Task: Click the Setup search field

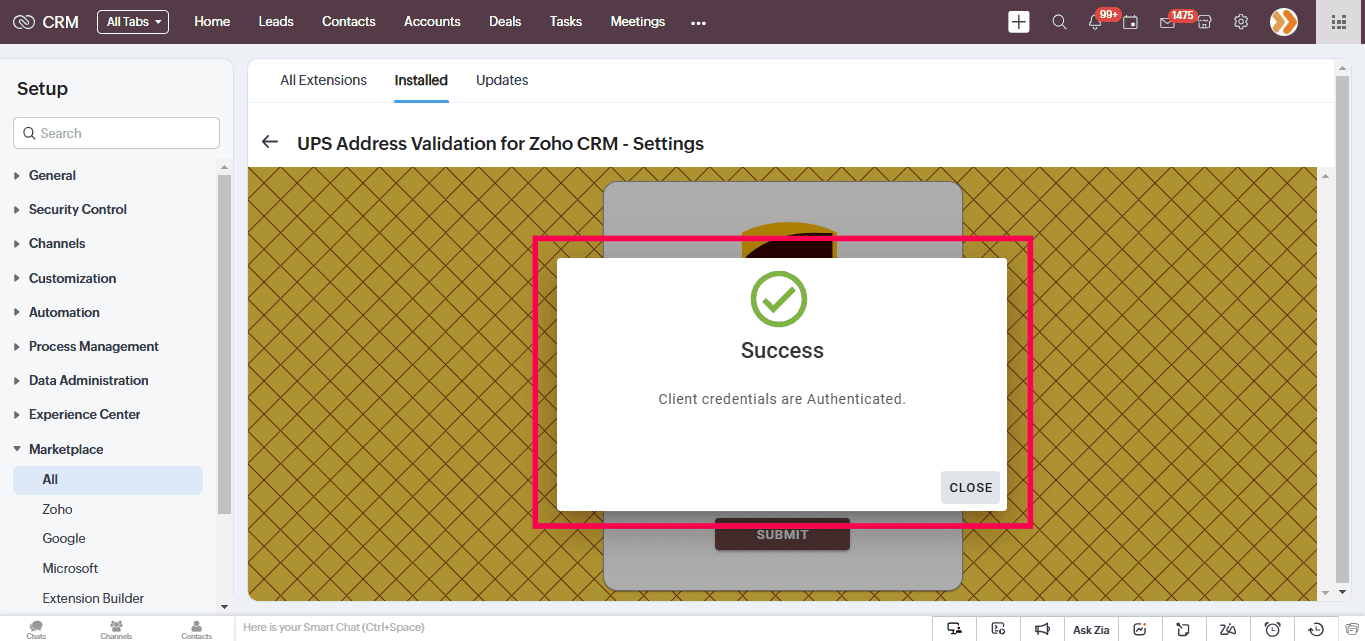Action: (116, 133)
